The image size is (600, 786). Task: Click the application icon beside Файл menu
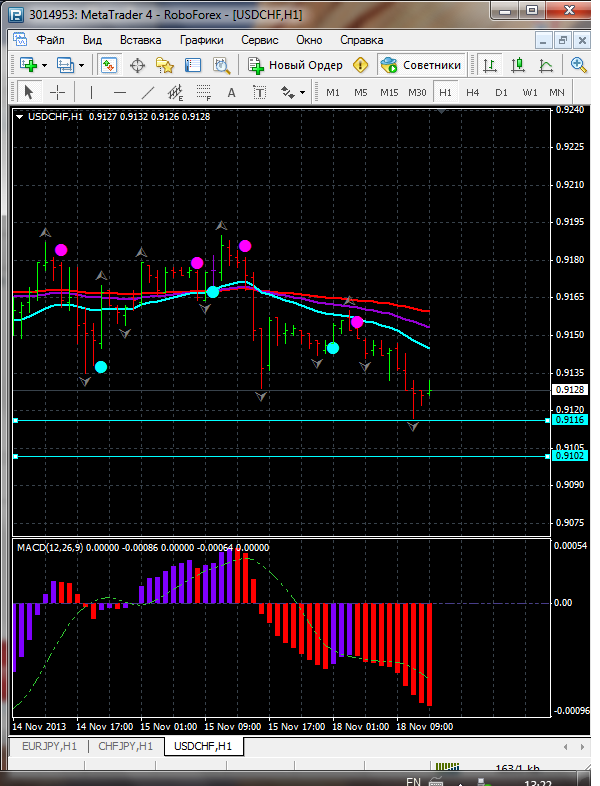(x=20, y=40)
